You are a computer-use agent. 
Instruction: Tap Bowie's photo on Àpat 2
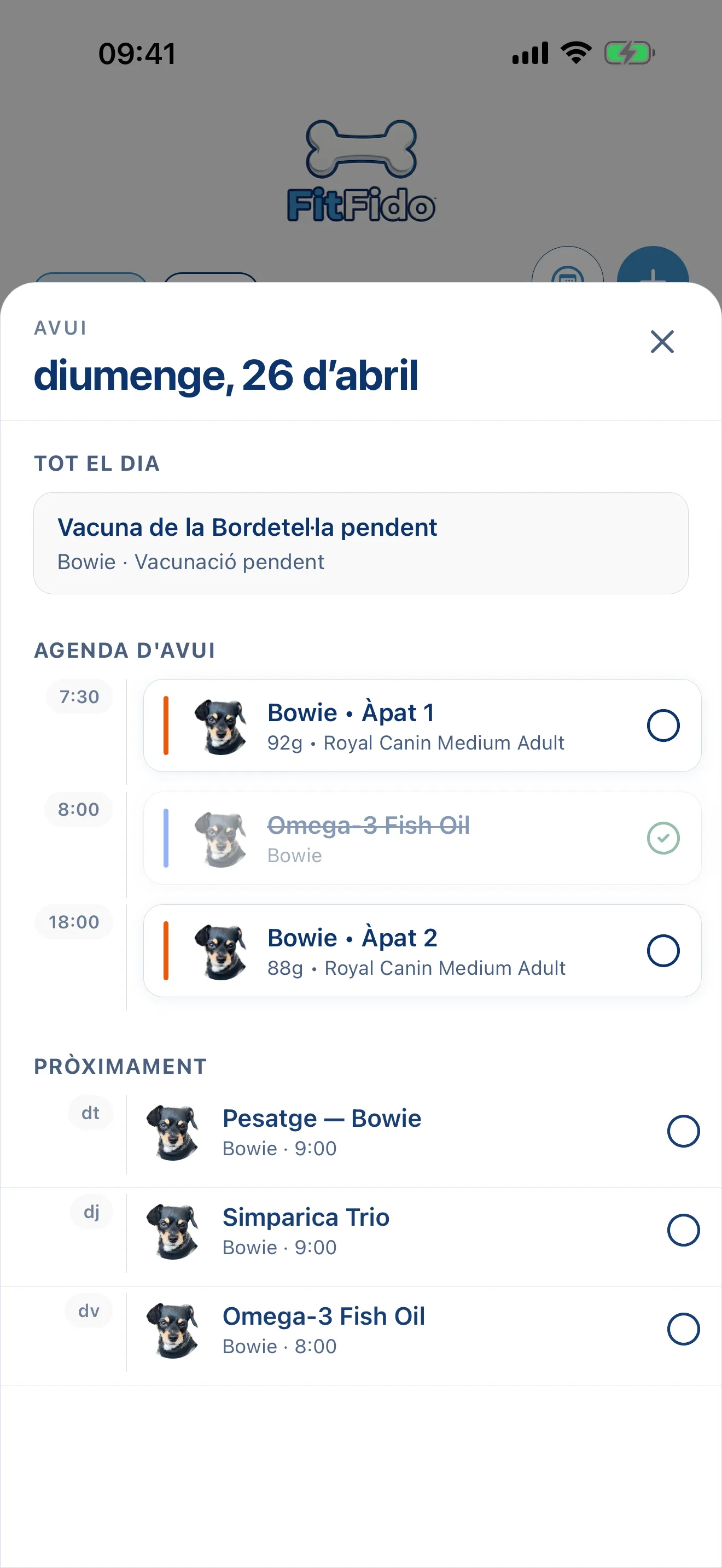(220, 951)
